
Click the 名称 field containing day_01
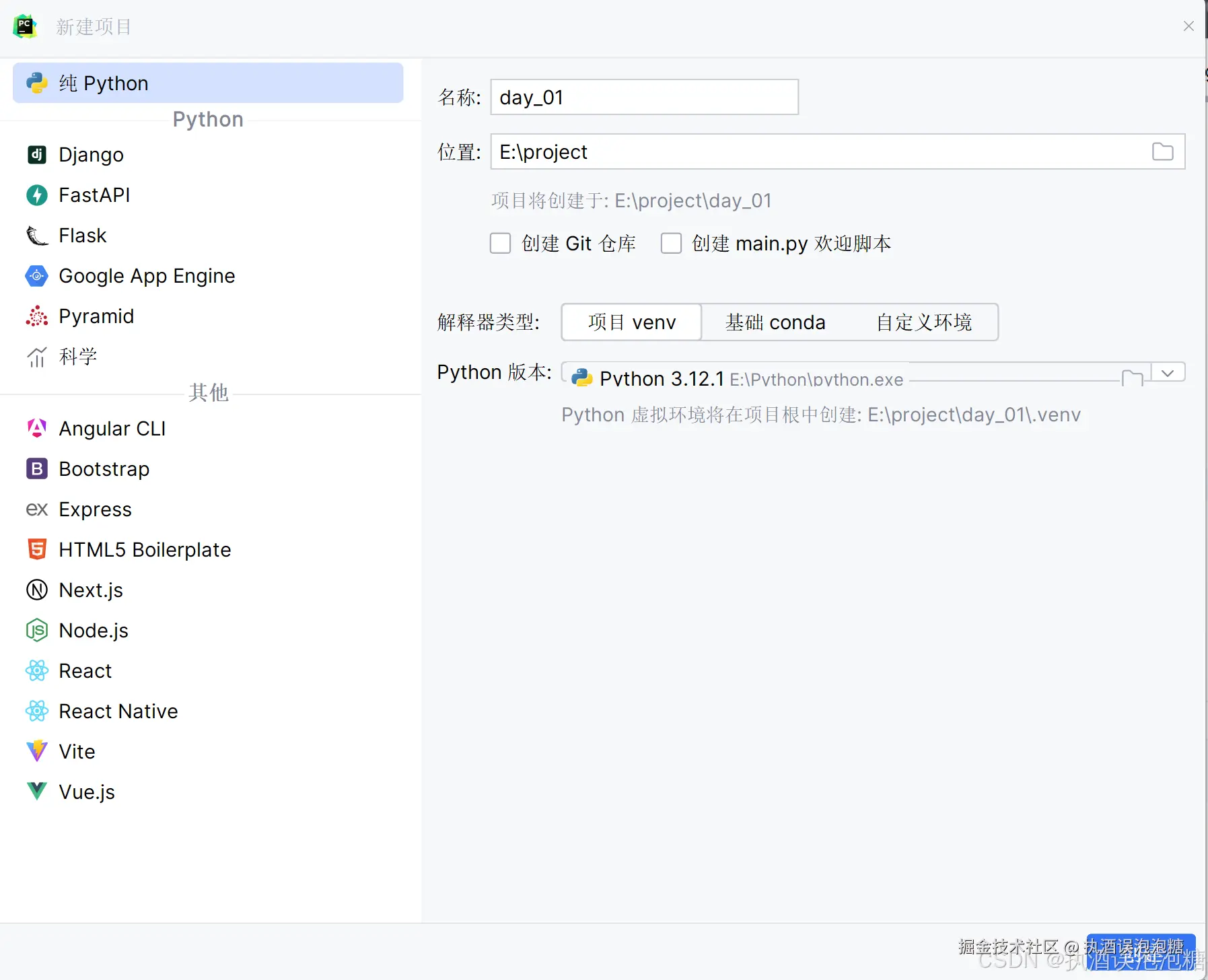[x=645, y=97]
